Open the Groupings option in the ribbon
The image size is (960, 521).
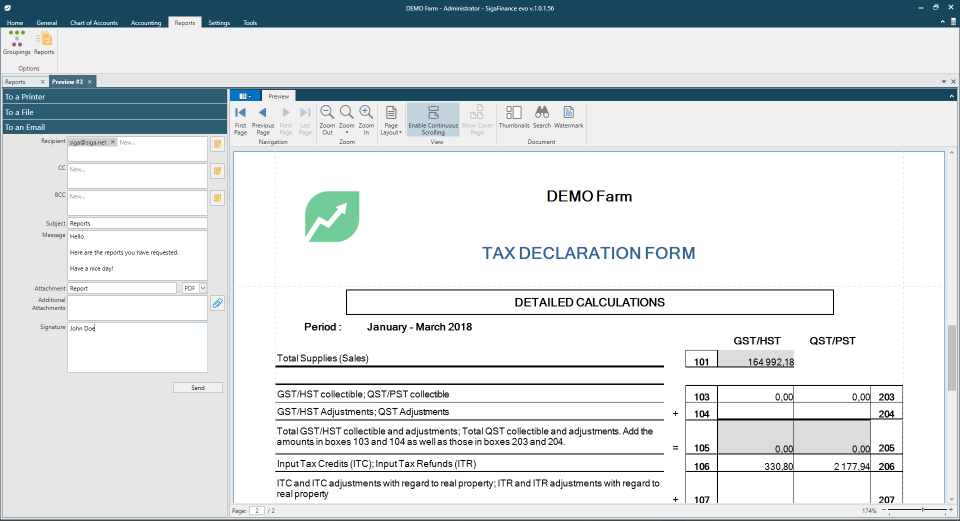coord(17,42)
